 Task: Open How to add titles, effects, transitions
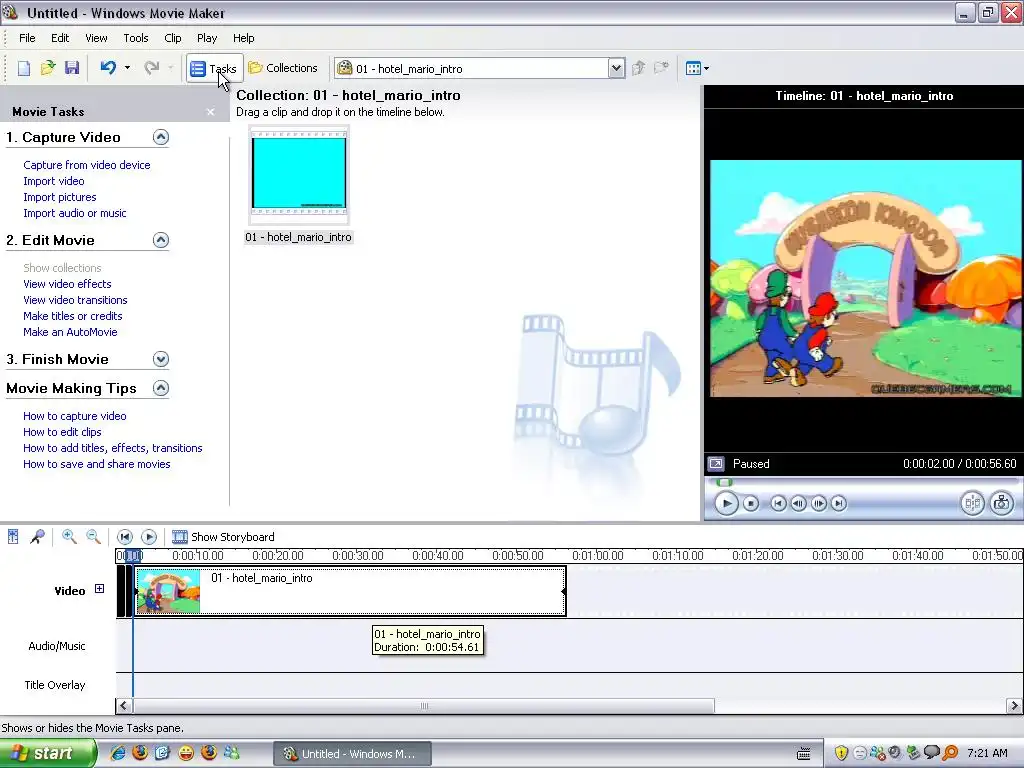[112, 448]
